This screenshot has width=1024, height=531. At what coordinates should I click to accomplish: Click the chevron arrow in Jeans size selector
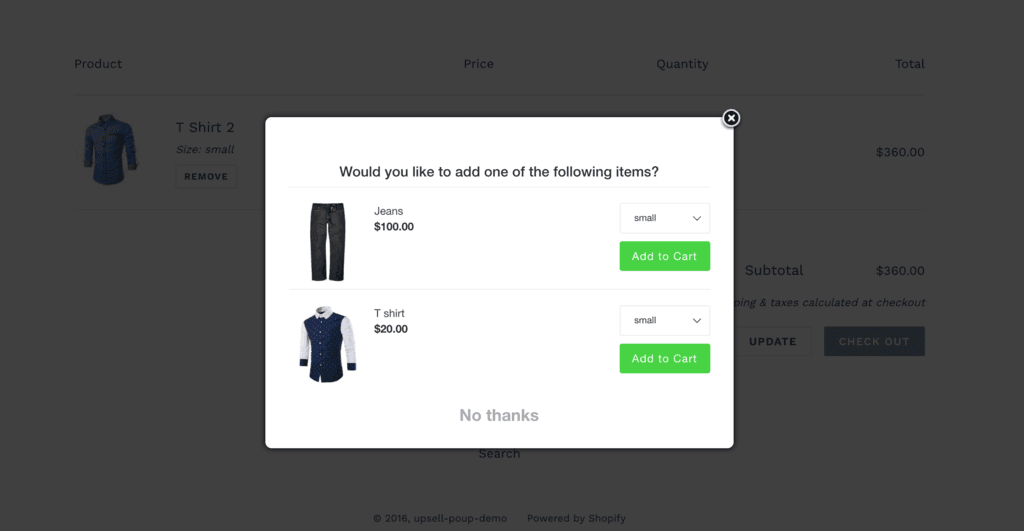point(697,218)
